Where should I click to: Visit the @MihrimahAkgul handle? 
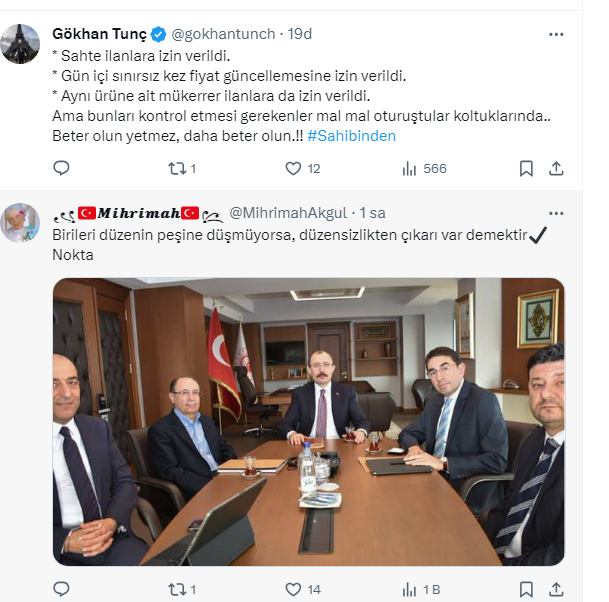[288, 213]
